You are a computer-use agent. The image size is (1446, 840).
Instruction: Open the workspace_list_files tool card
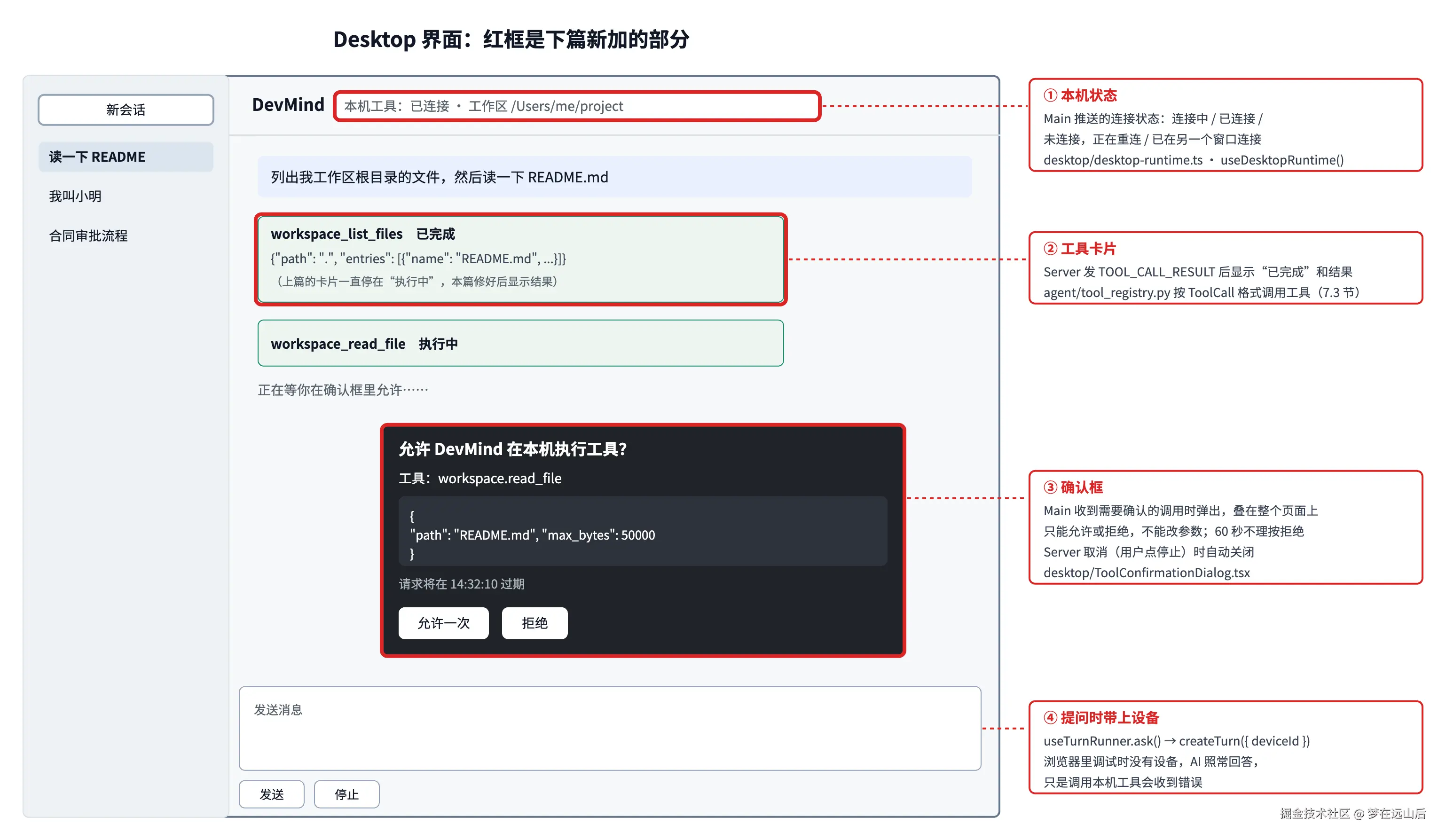520,259
